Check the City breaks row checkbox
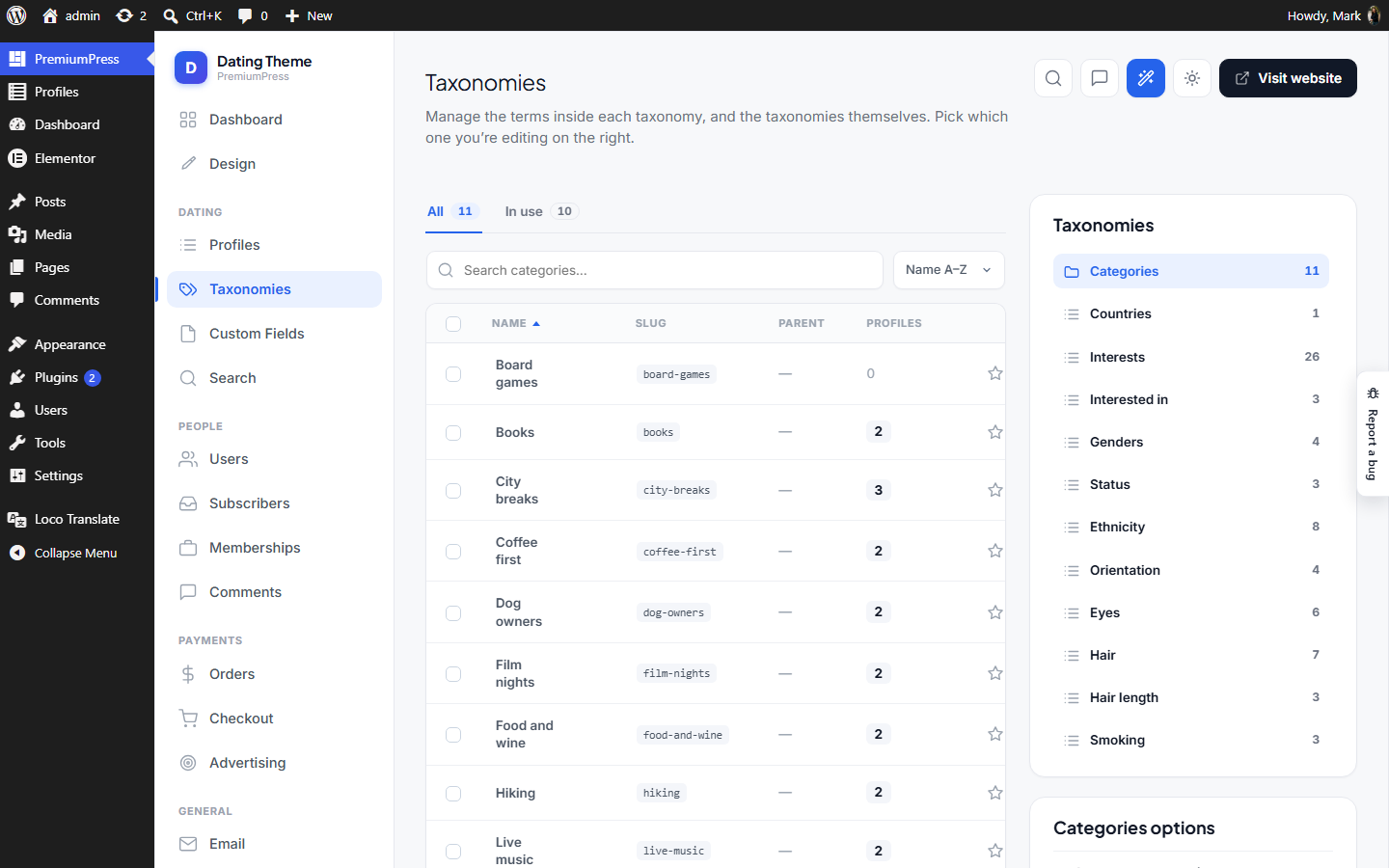The width and height of the screenshot is (1389, 868). tap(453, 491)
